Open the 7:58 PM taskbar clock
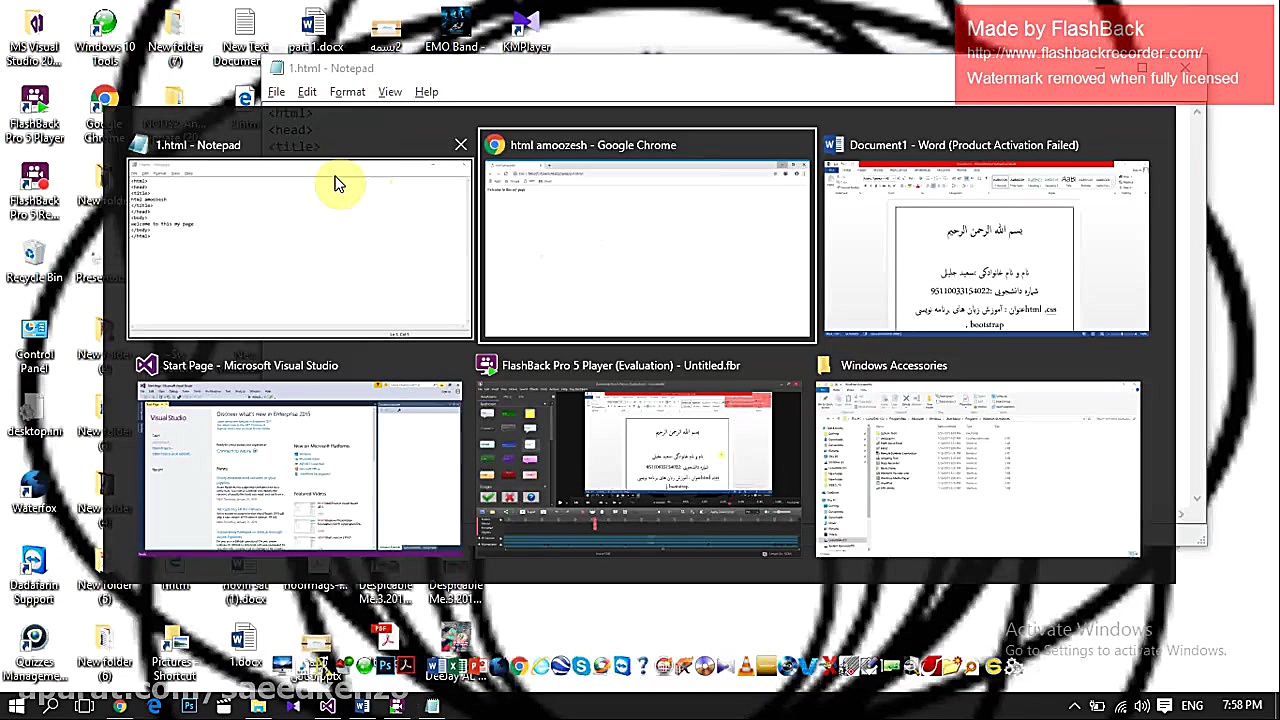Viewport: 1280px width, 720px height. pos(1242,706)
